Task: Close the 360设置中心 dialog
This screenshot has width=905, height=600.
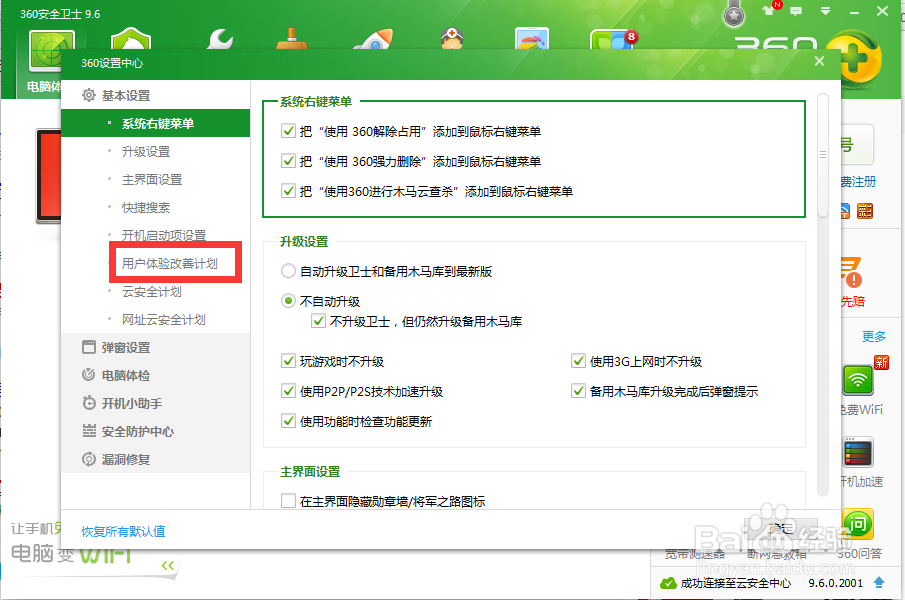Action: 819,61
